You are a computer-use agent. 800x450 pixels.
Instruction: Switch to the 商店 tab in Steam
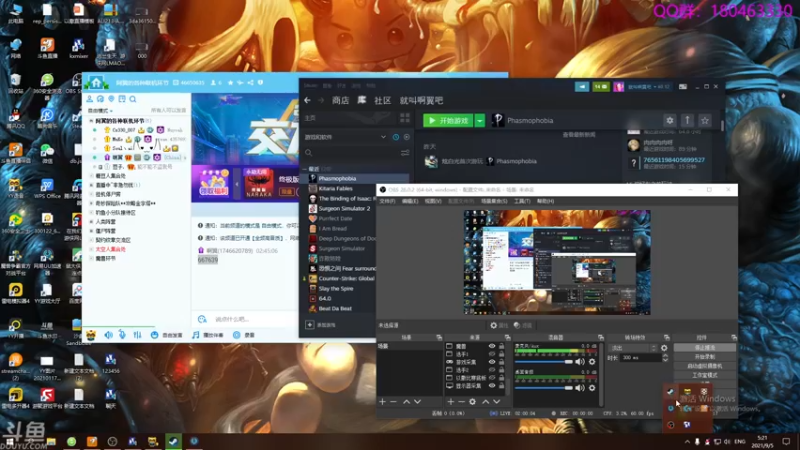[340, 101]
